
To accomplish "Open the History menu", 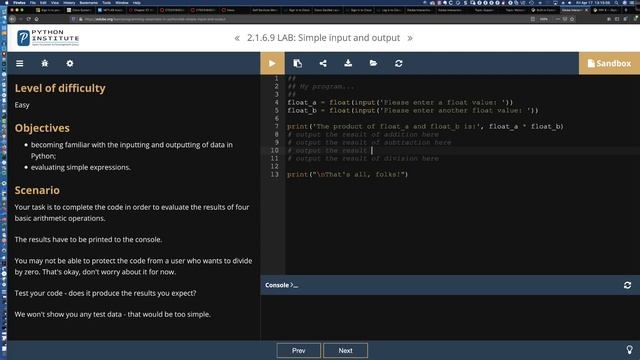I will click(x=69, y=2).
